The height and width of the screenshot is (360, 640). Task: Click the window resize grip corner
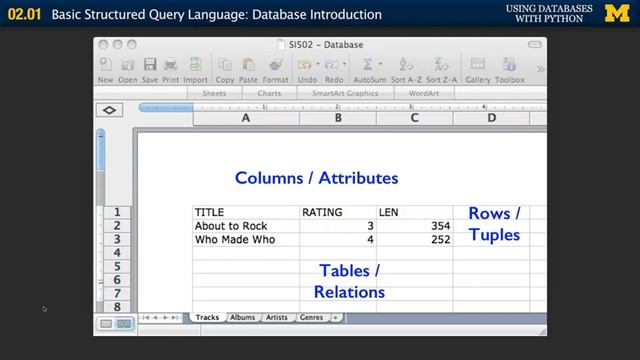point(542,332)
